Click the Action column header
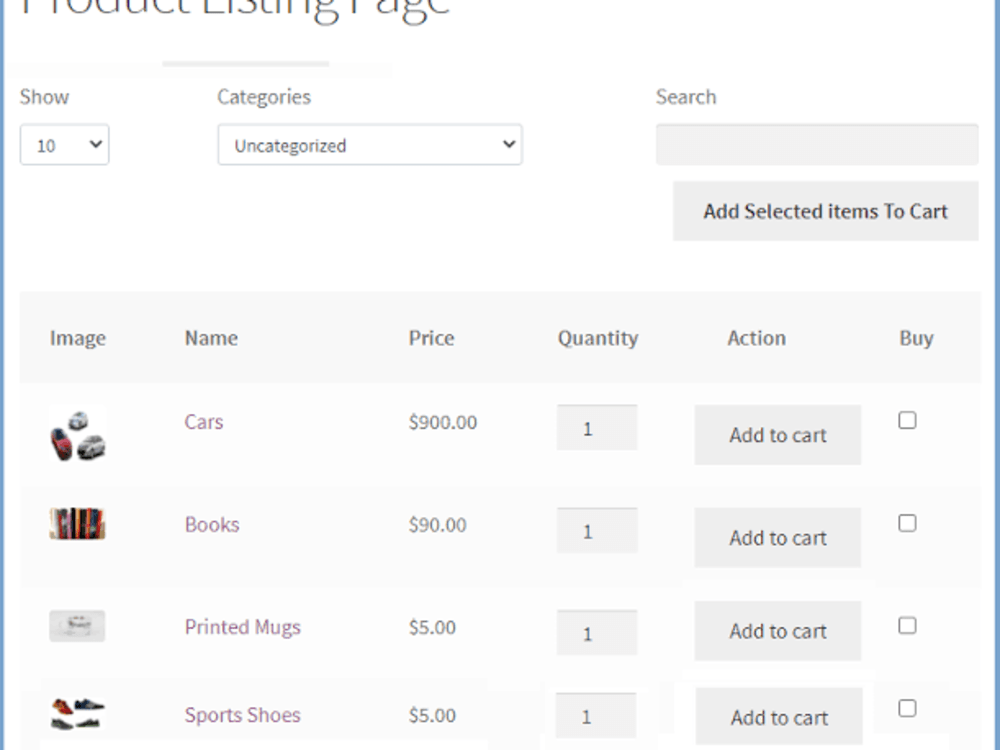The height and width of the screenshot is (750, 1000). pos(756,337)
